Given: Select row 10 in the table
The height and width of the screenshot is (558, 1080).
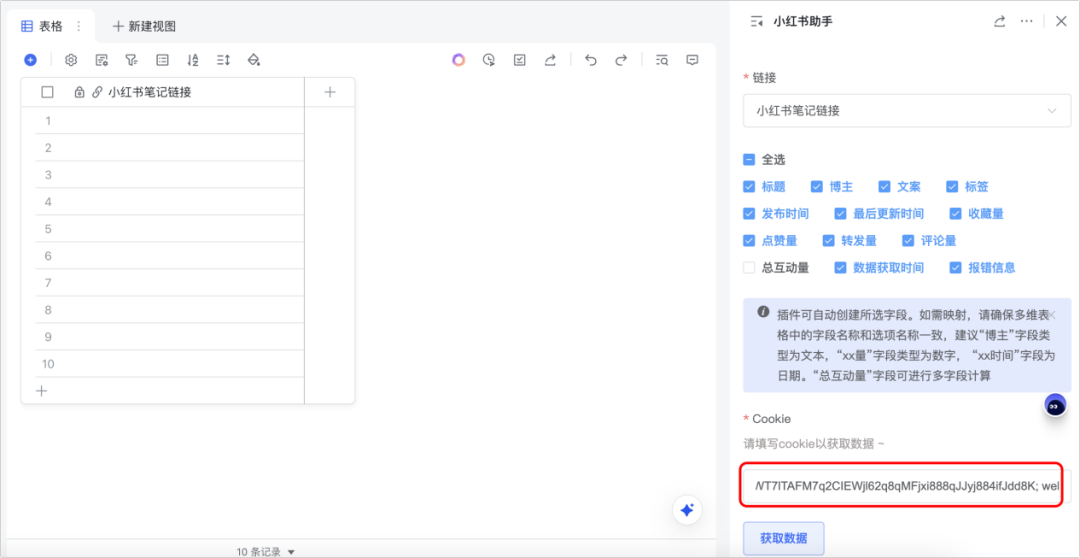Looking at the screenshot, I should 48,364.
